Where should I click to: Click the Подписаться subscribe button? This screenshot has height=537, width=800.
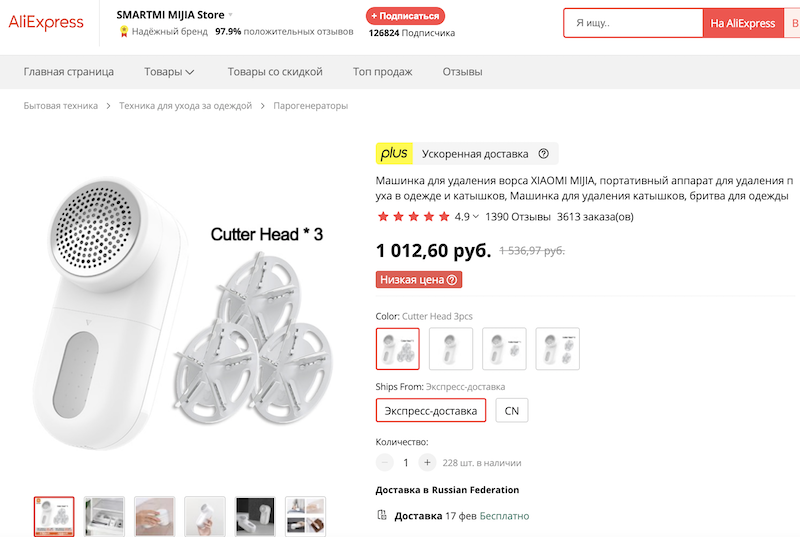pyautogui.click(x=406, y=16)
